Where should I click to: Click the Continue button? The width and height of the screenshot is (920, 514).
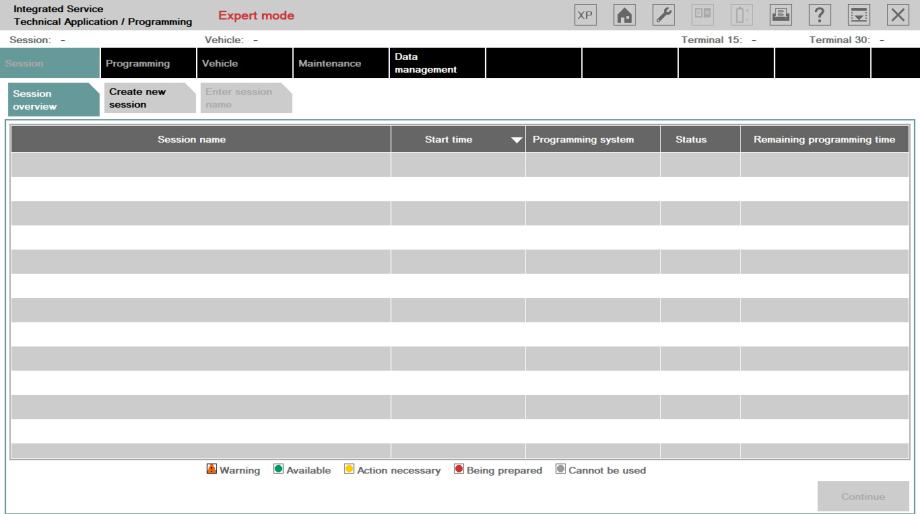click(863, 496)
